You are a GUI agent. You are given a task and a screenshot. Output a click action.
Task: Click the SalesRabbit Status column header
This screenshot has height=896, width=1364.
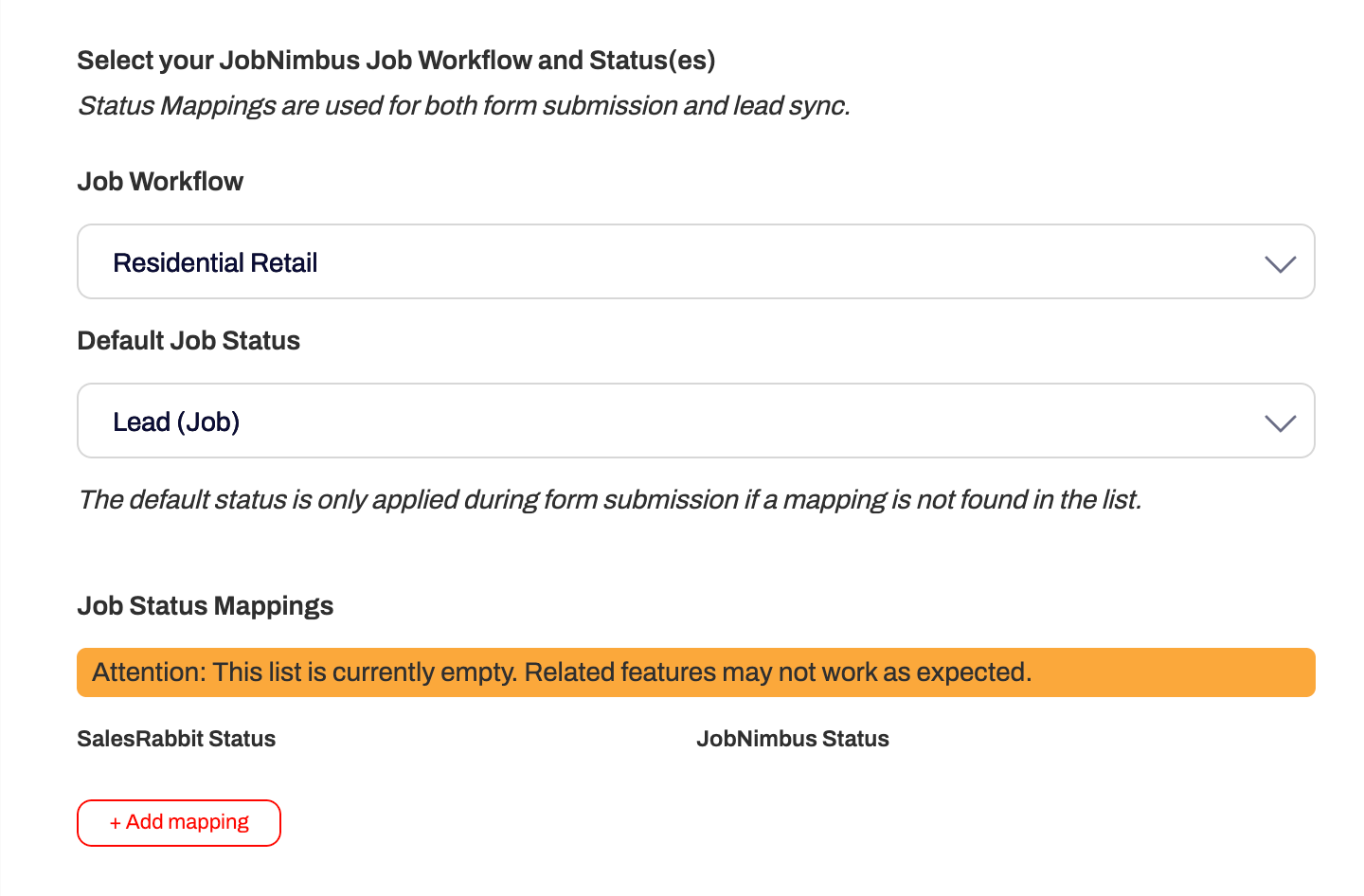pyautogui.click(x=176, y=739)
